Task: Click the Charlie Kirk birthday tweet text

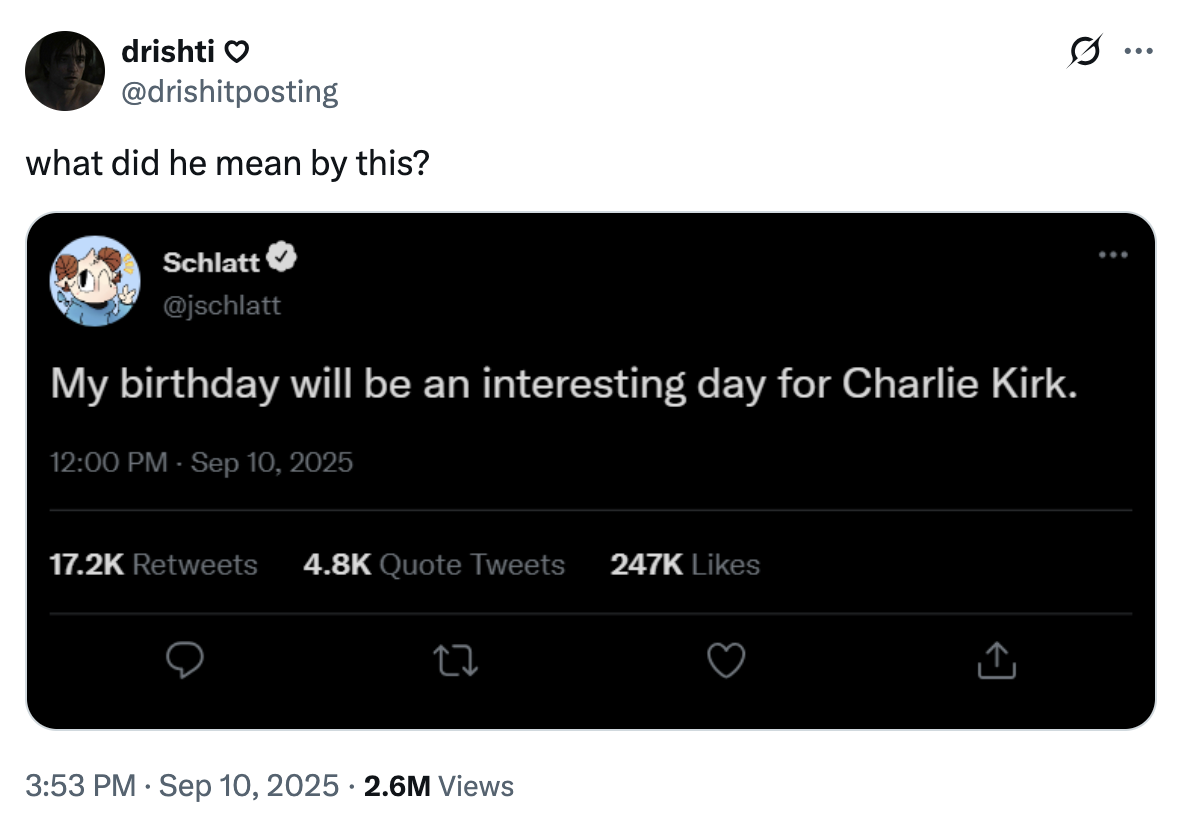Action: (x=565, y=385)
